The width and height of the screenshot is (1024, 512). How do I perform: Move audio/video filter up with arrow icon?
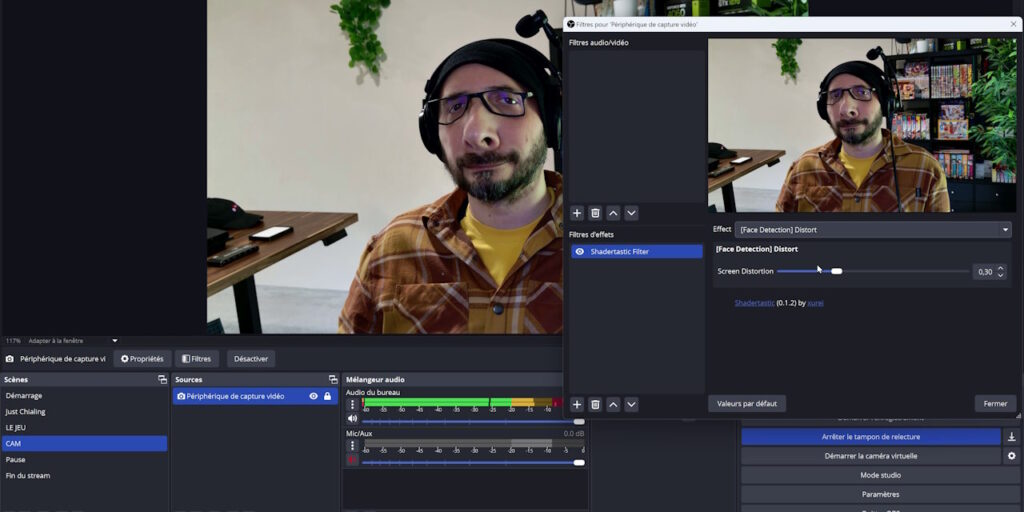click(x=613, y=213)
